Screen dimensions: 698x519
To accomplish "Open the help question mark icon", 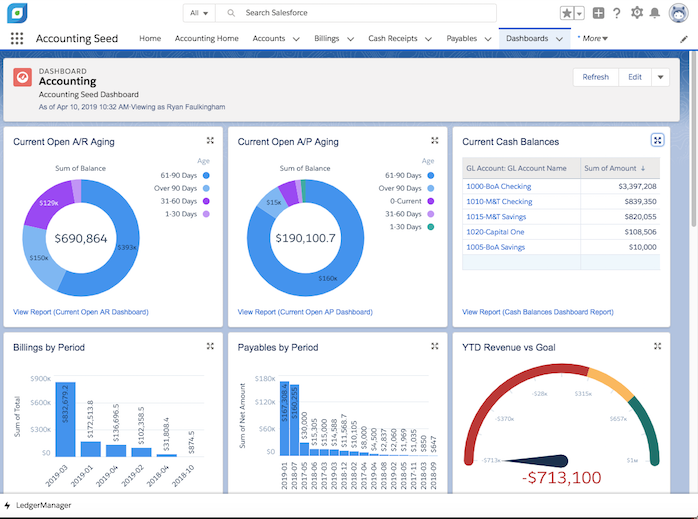I will 617,13.
